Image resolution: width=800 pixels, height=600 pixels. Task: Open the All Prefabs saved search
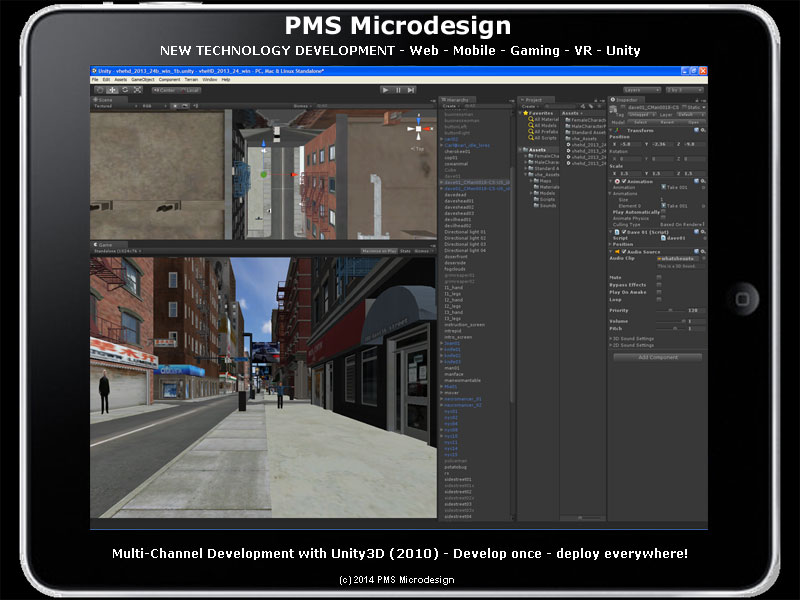543,132
